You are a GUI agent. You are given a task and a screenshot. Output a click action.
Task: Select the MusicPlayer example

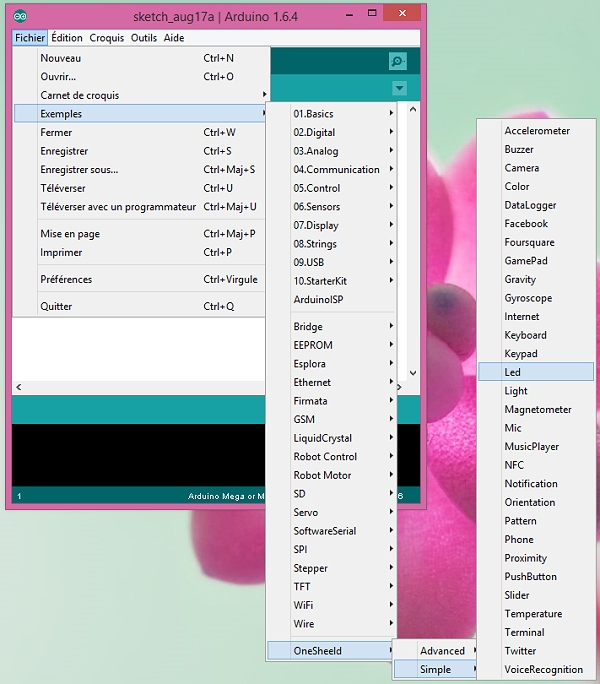tap(536, 447)
